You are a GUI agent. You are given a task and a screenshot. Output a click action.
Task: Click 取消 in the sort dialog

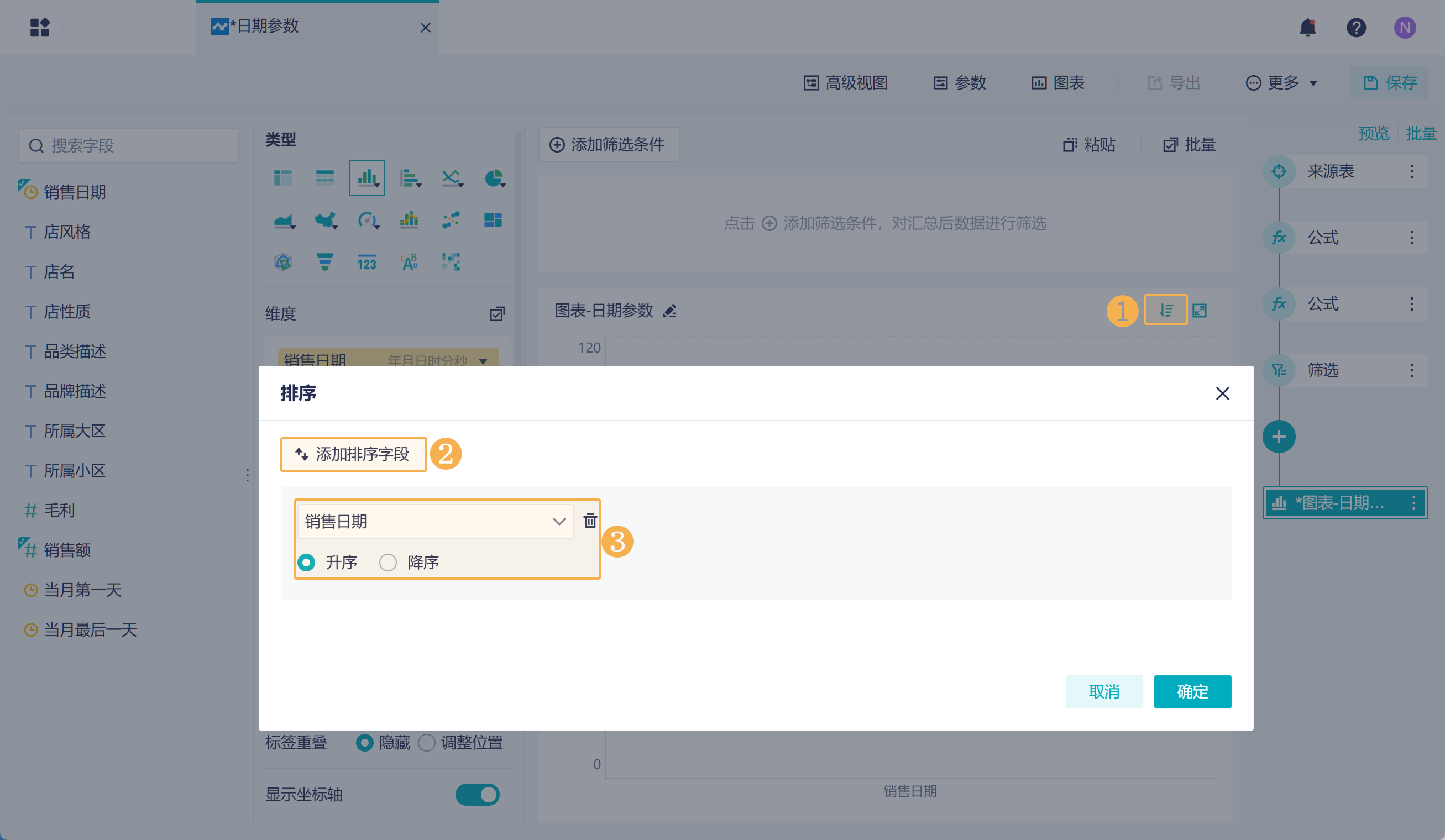pos(1104,691)
